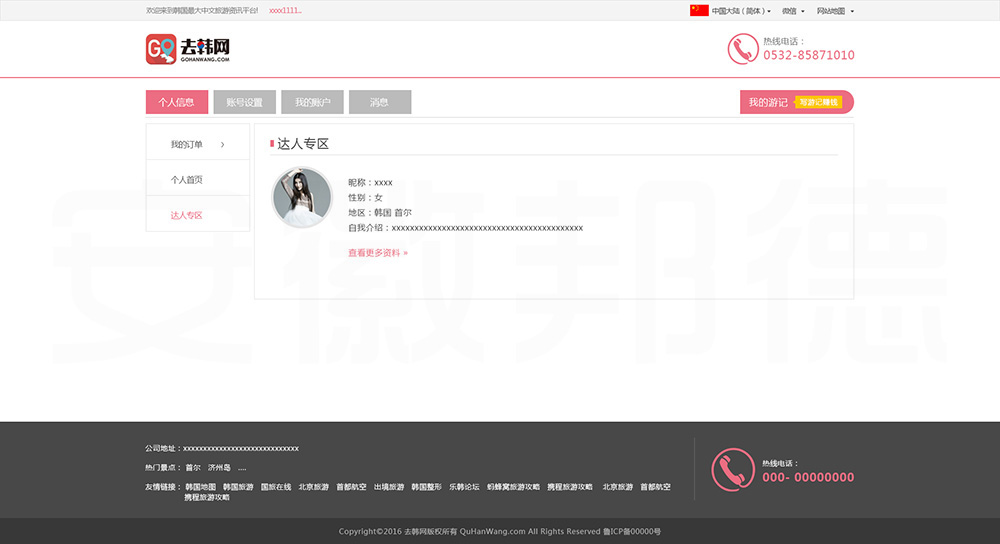
Task: Select 达人专区 in the sidebar
Action: click(x=187, y=215)
